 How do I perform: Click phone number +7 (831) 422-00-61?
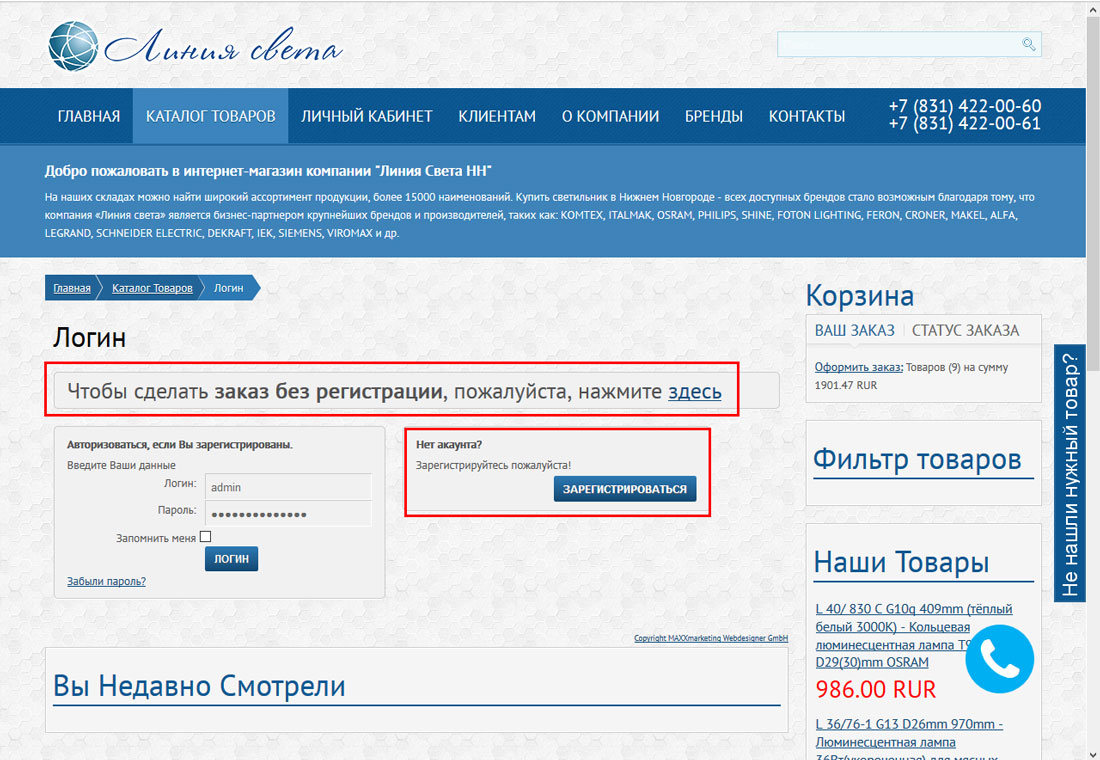pos(965,124)
